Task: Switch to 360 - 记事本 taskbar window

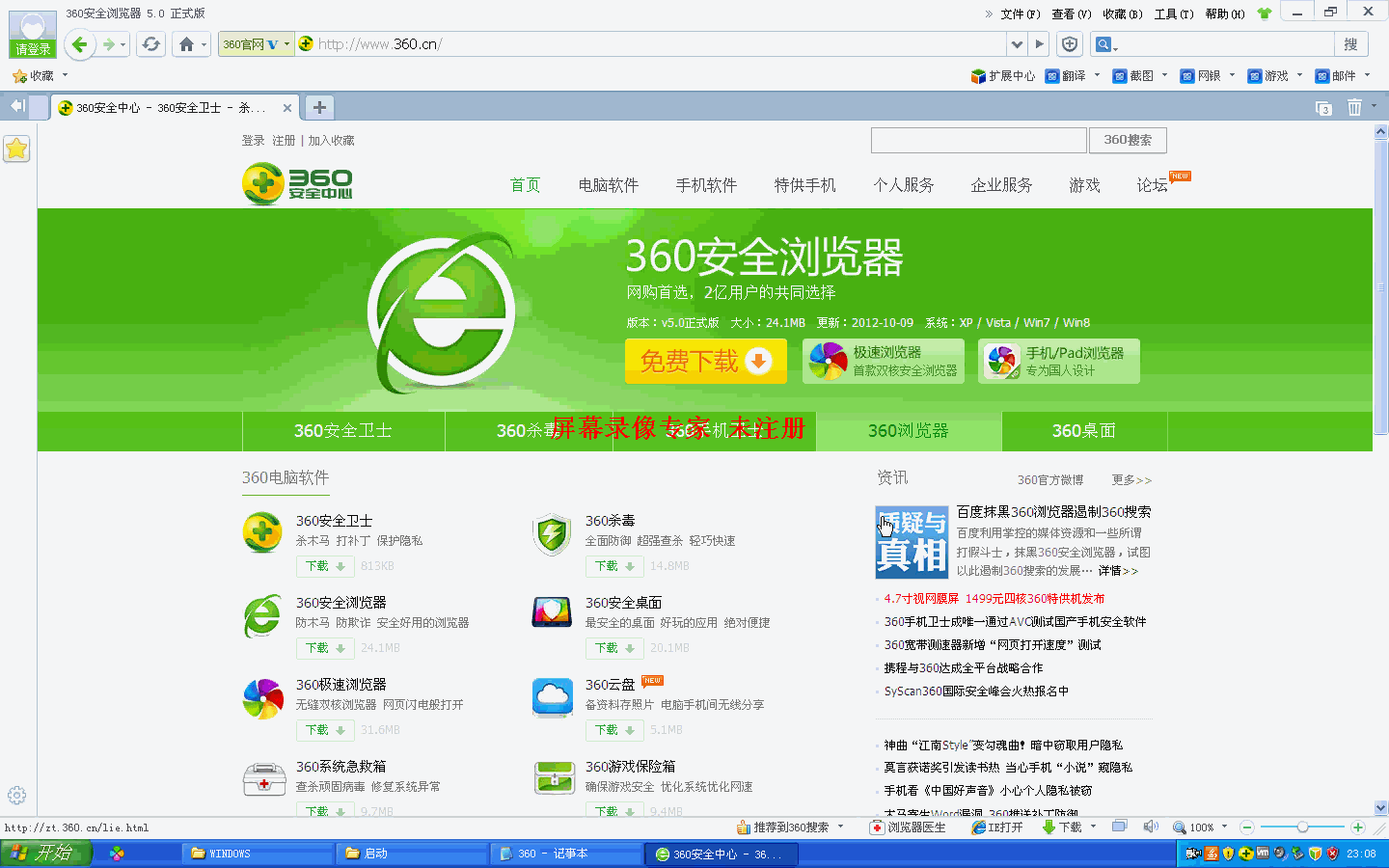Action: tap(567, 854)
